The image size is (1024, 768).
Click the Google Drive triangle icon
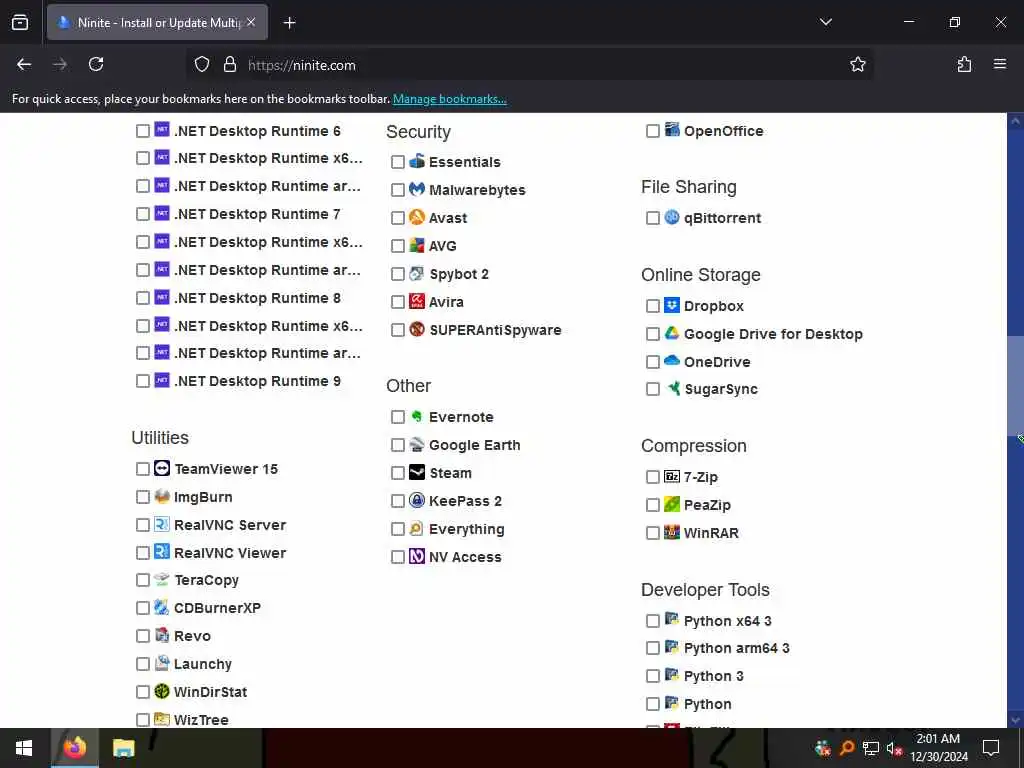point(672,333)
